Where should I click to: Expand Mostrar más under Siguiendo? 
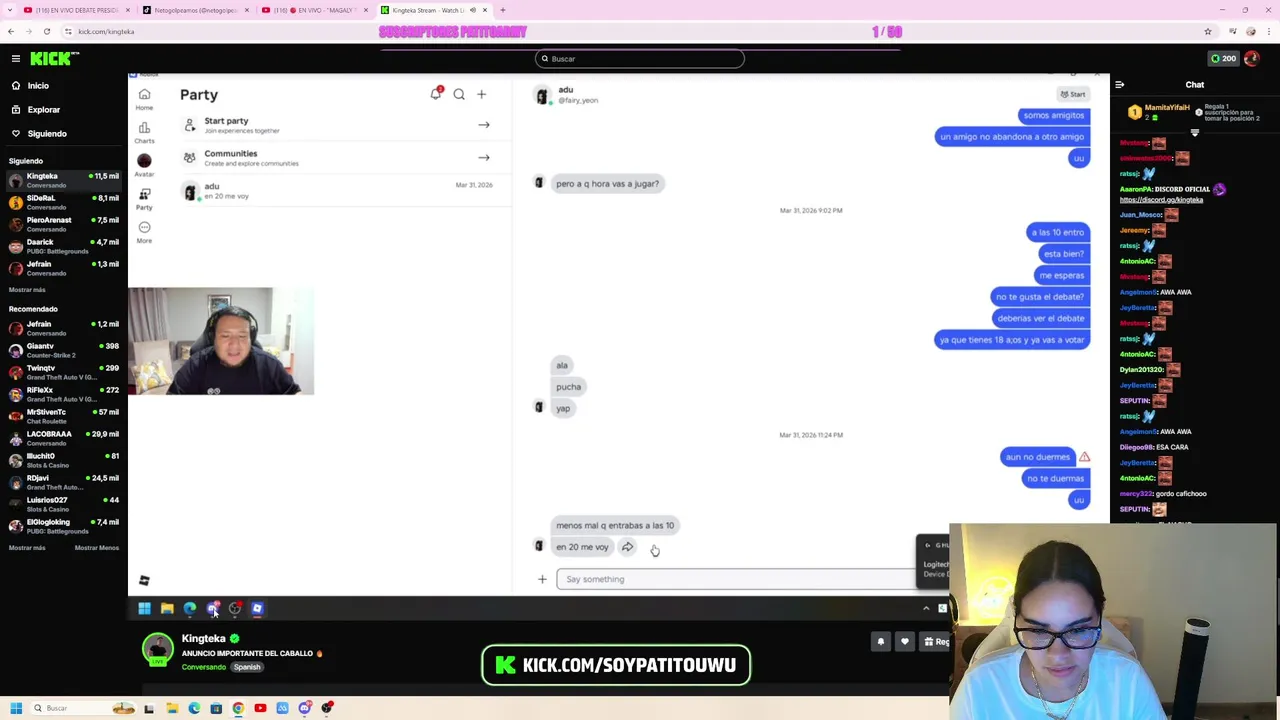[27, 290]
